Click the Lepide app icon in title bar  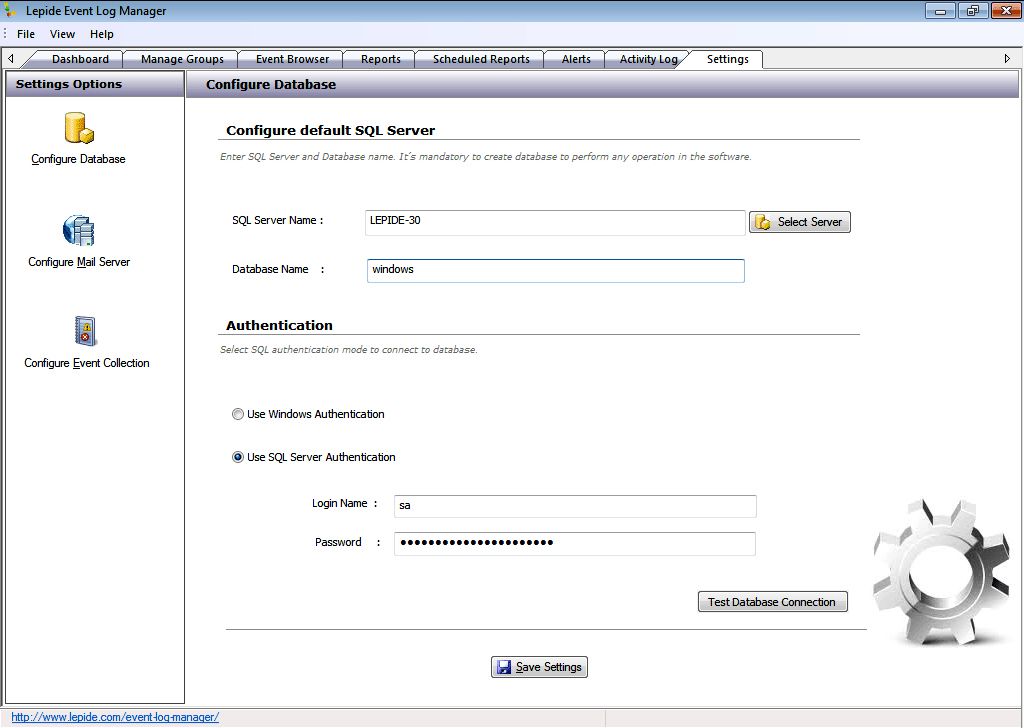(10, 10)
